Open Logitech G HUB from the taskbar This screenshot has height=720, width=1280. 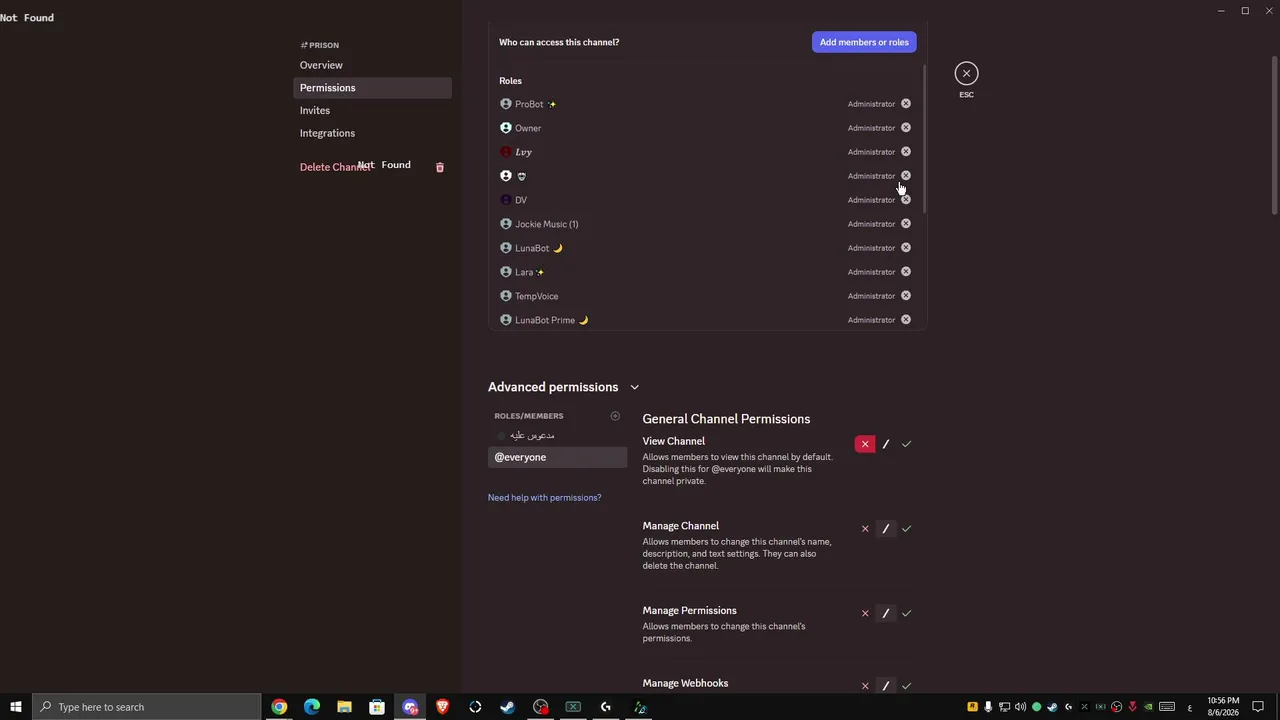(606, 707)
